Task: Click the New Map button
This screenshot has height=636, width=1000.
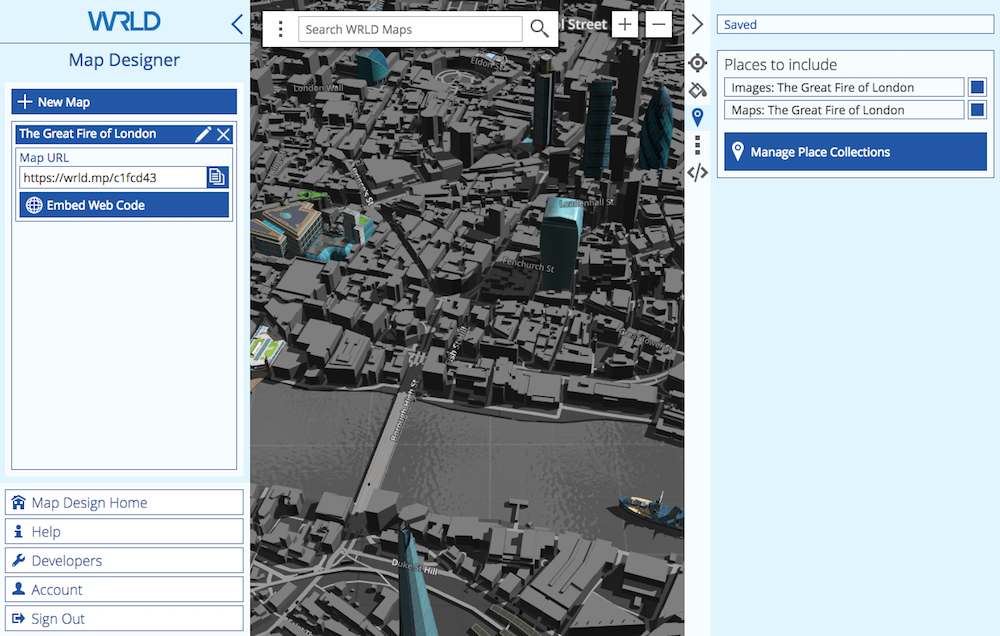Action: [x=124, y=102]
